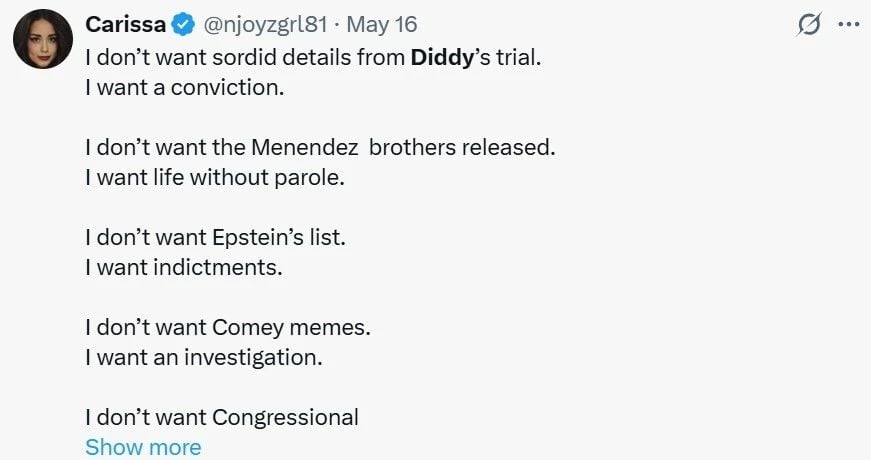Click the "I don't want Comey memes." line

(228, 327)
